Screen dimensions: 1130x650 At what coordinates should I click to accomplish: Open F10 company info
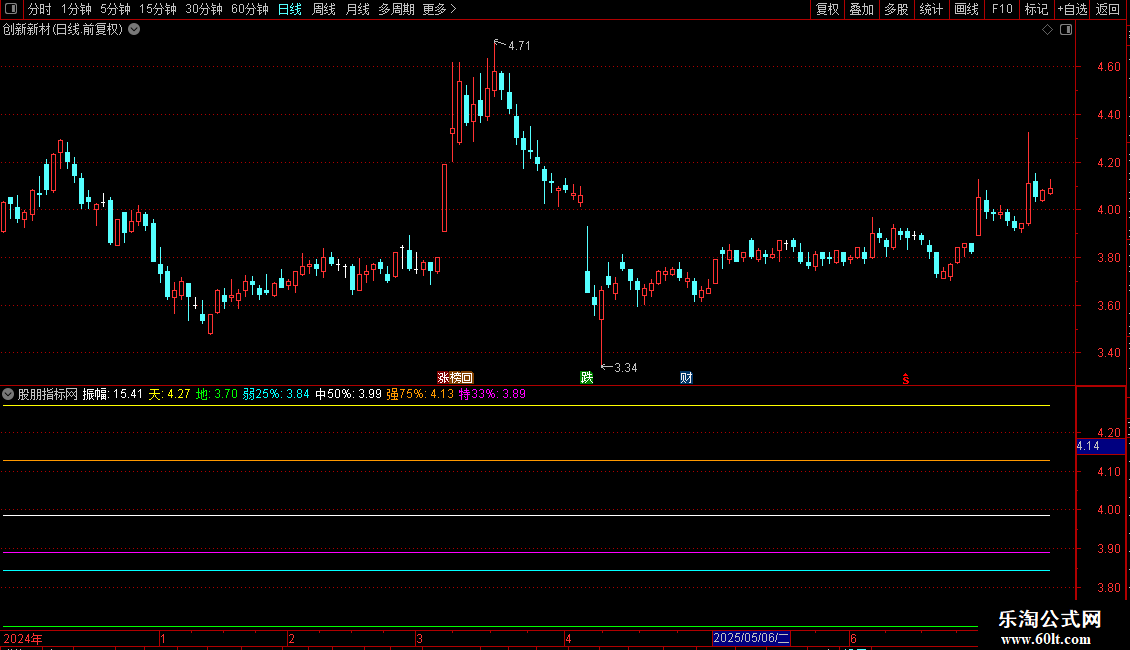pyautogui.click(x=1002, y=9)
